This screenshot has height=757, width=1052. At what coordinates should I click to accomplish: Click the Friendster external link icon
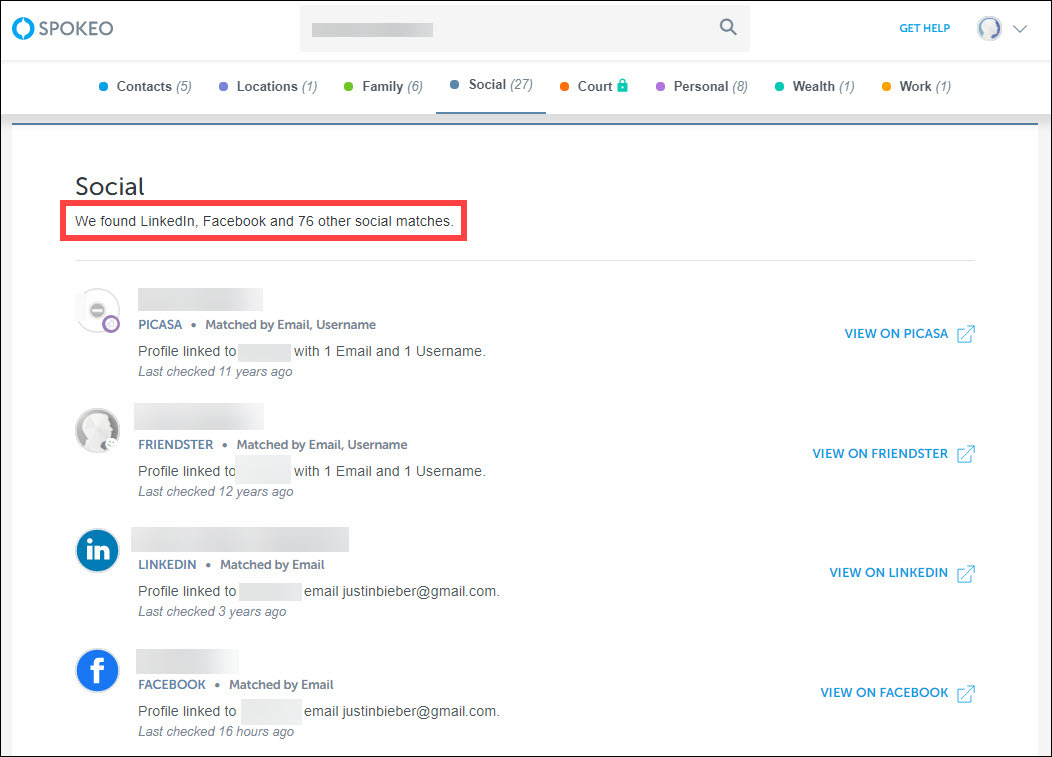coord(966,454)
